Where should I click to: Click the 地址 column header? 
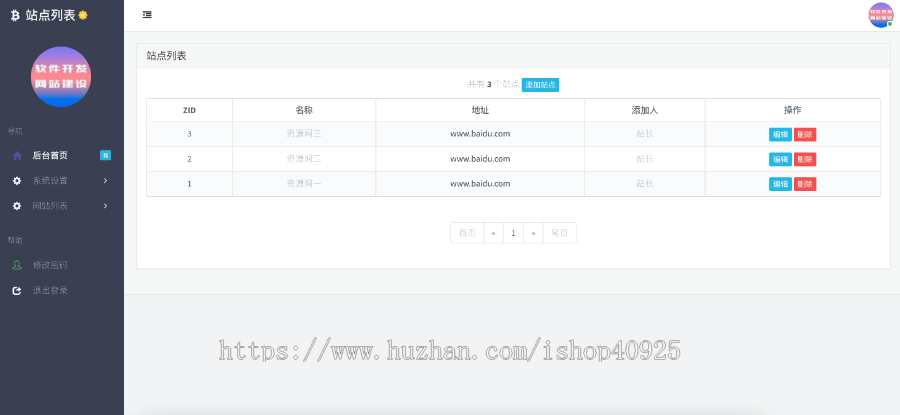pyautogui.click(x=480, y=110)
